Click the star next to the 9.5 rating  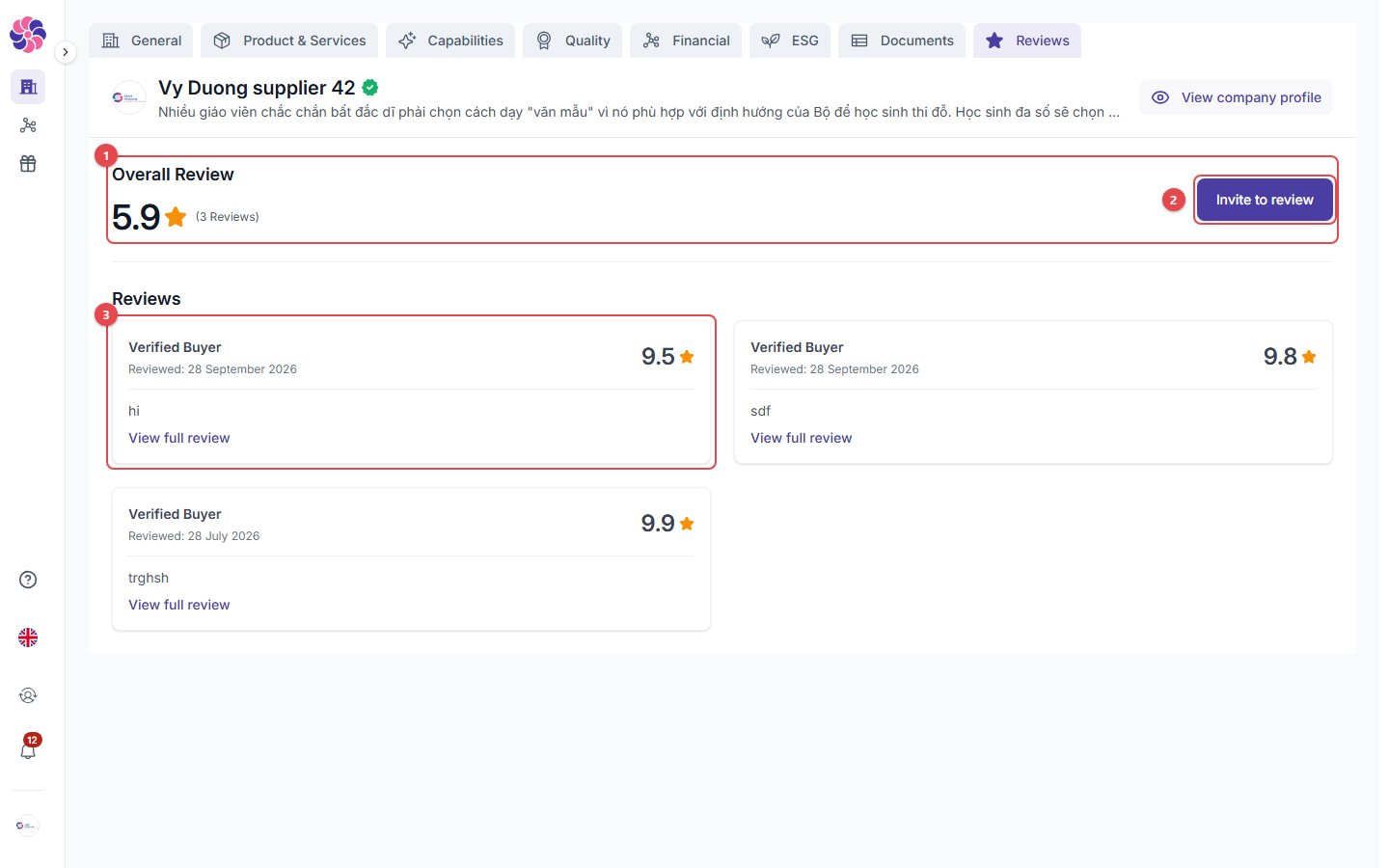687,357
